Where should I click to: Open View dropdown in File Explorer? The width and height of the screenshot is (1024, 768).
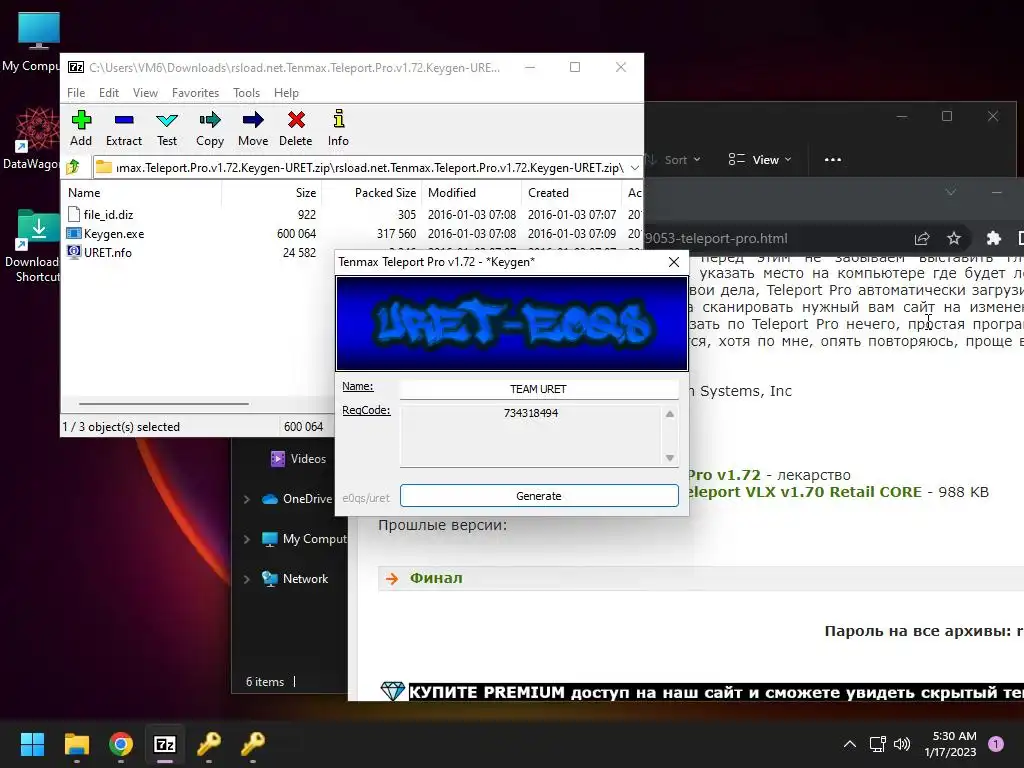[760, 160]
